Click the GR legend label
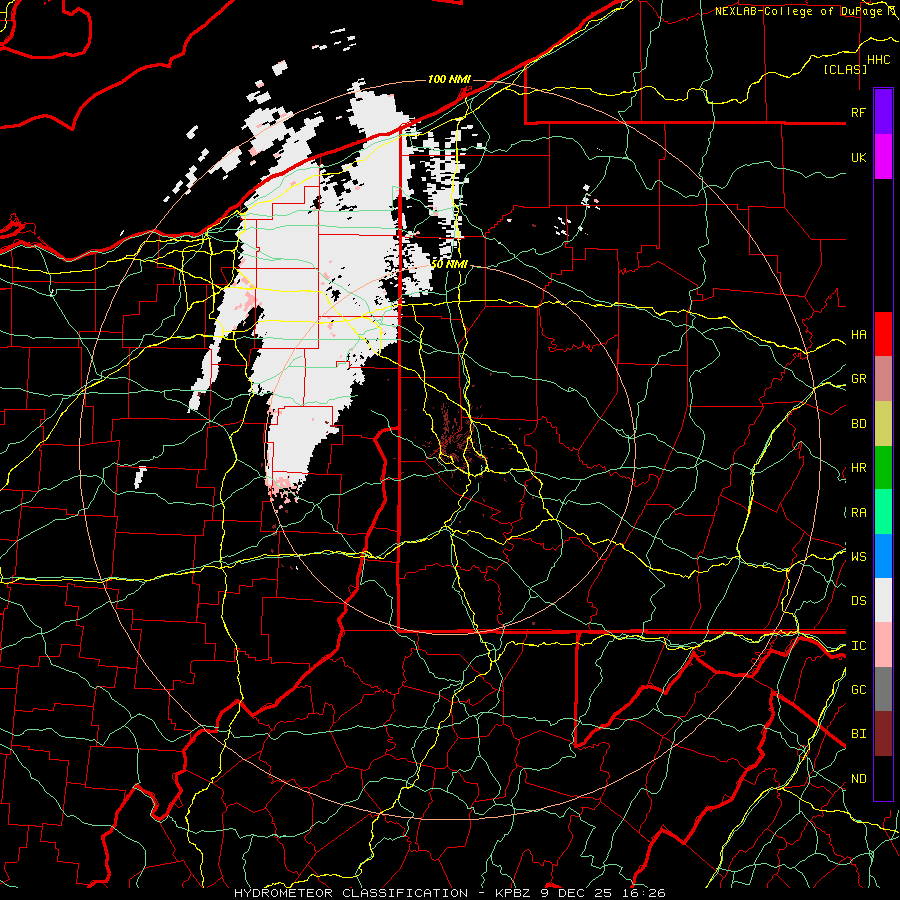Viewport: 900px width, 900px height. coord(858,379)
